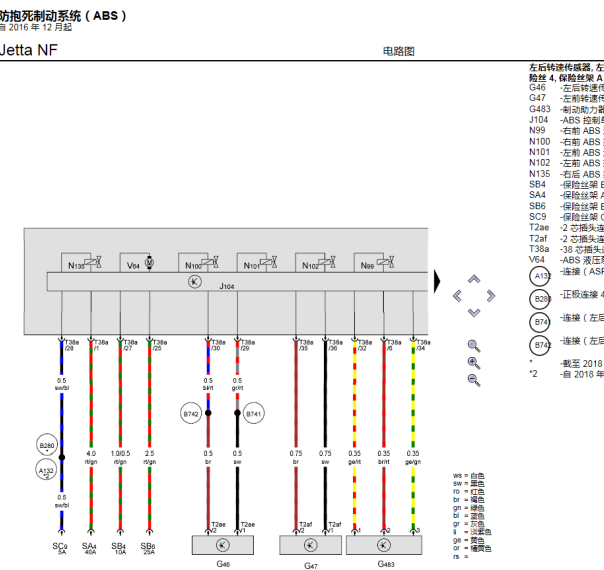Click the SA4 40A fuse label

[x=89, y=548]
